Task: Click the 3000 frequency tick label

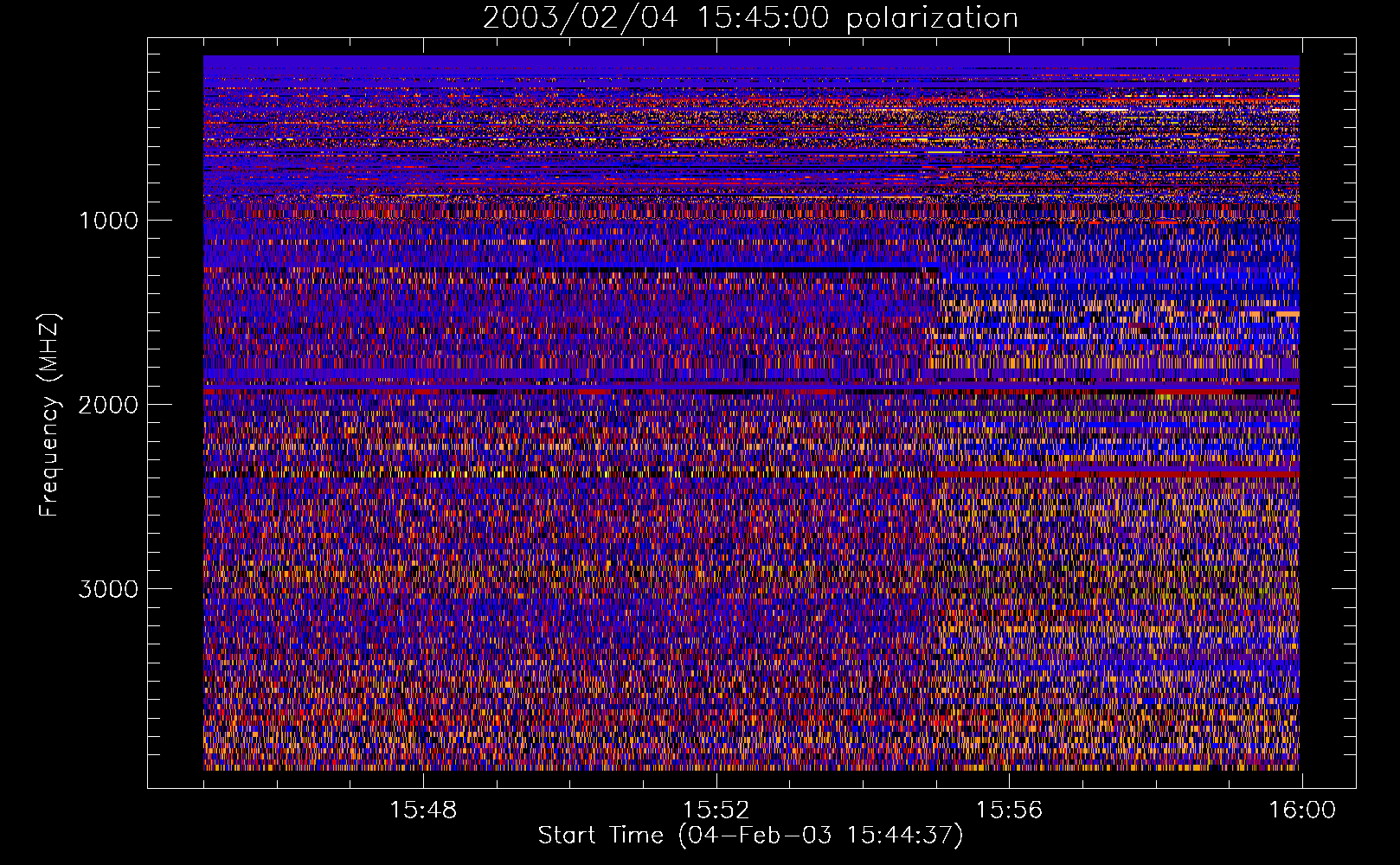Action: pos(108,589)
